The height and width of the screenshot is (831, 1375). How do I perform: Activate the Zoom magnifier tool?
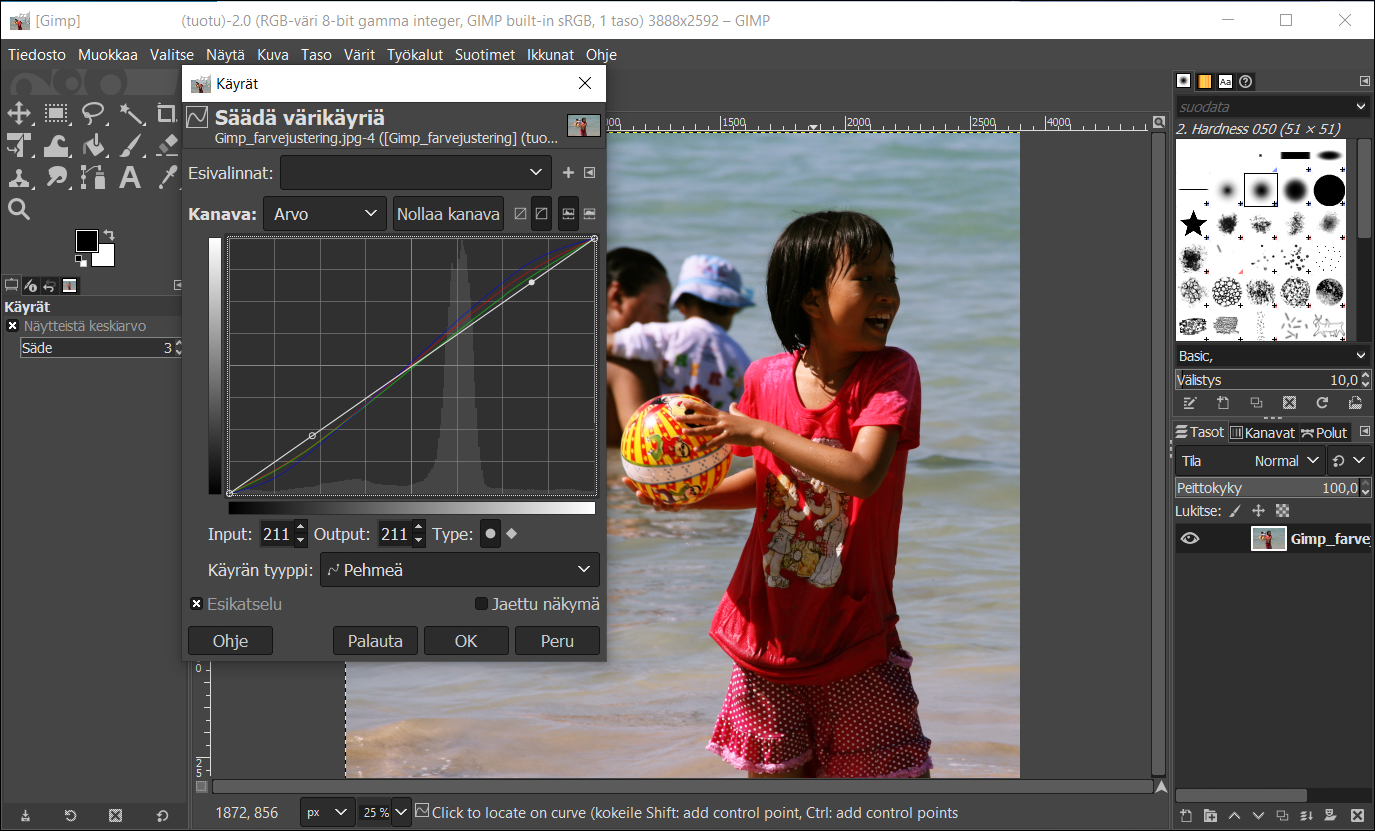[19, 209]
